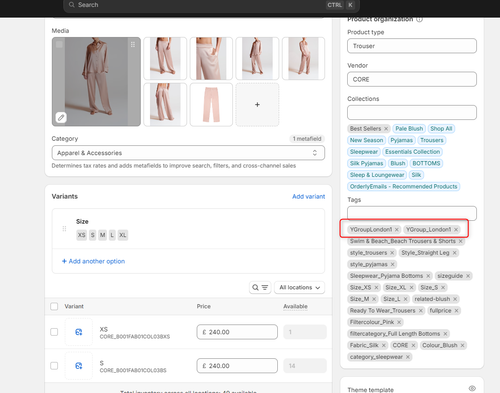Click the edit pencil icon on main image

[x=61, y=117]
